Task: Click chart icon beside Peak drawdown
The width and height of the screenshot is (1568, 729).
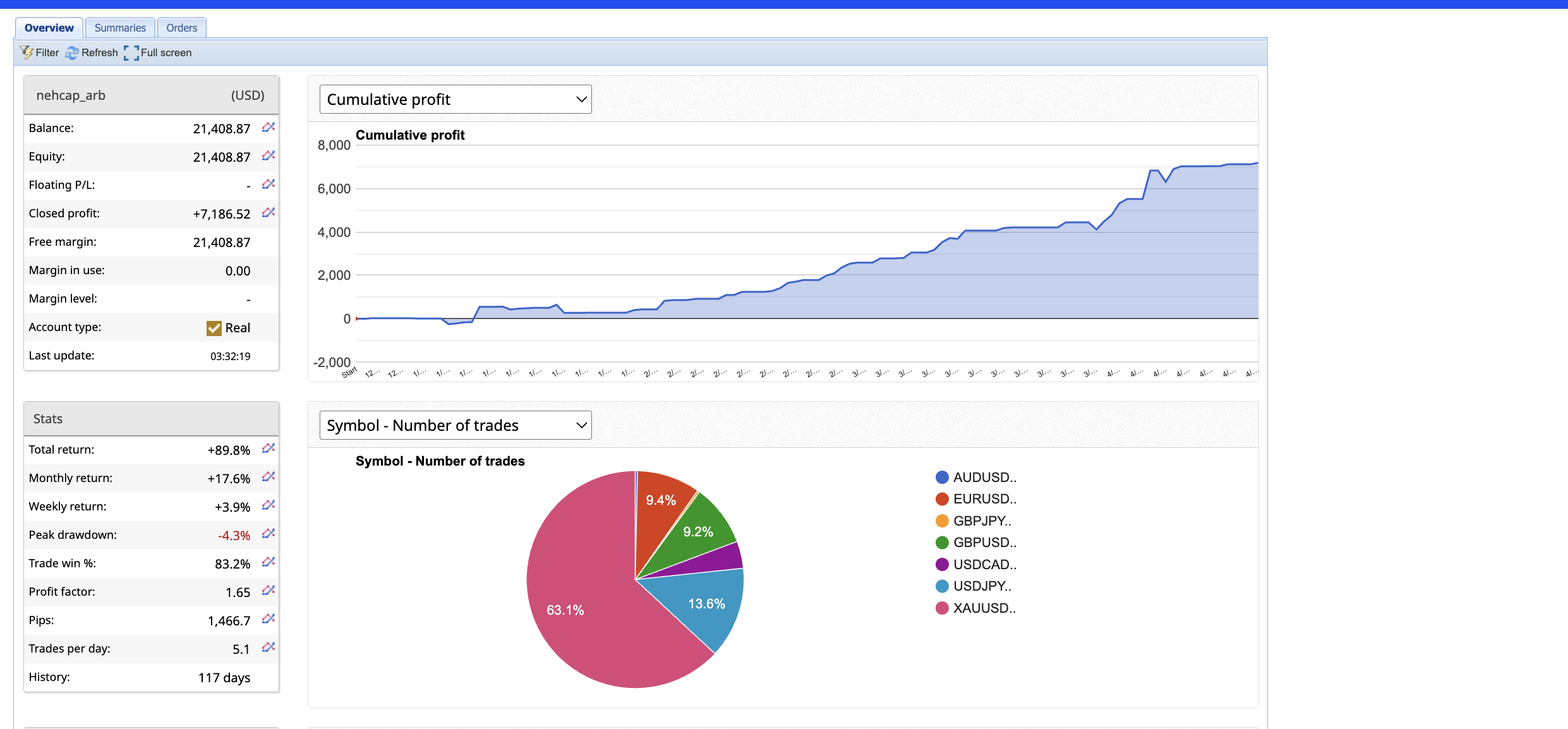Action: click(268, 534)
